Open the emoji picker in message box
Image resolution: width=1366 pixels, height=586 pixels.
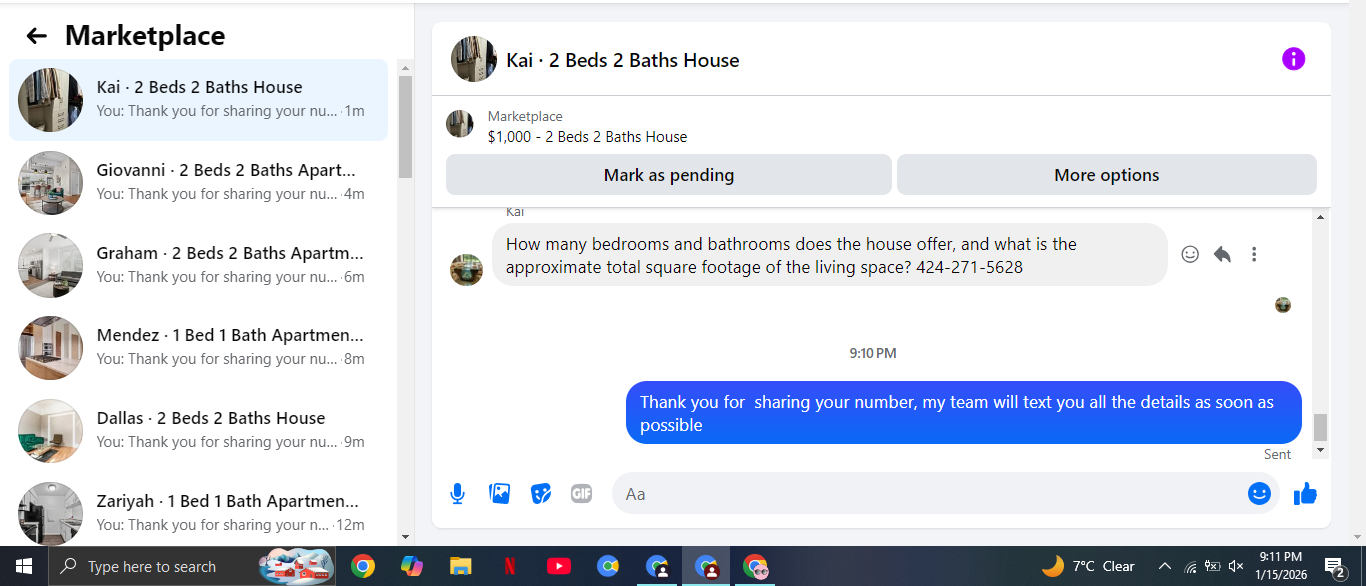tap(1259, 493)
